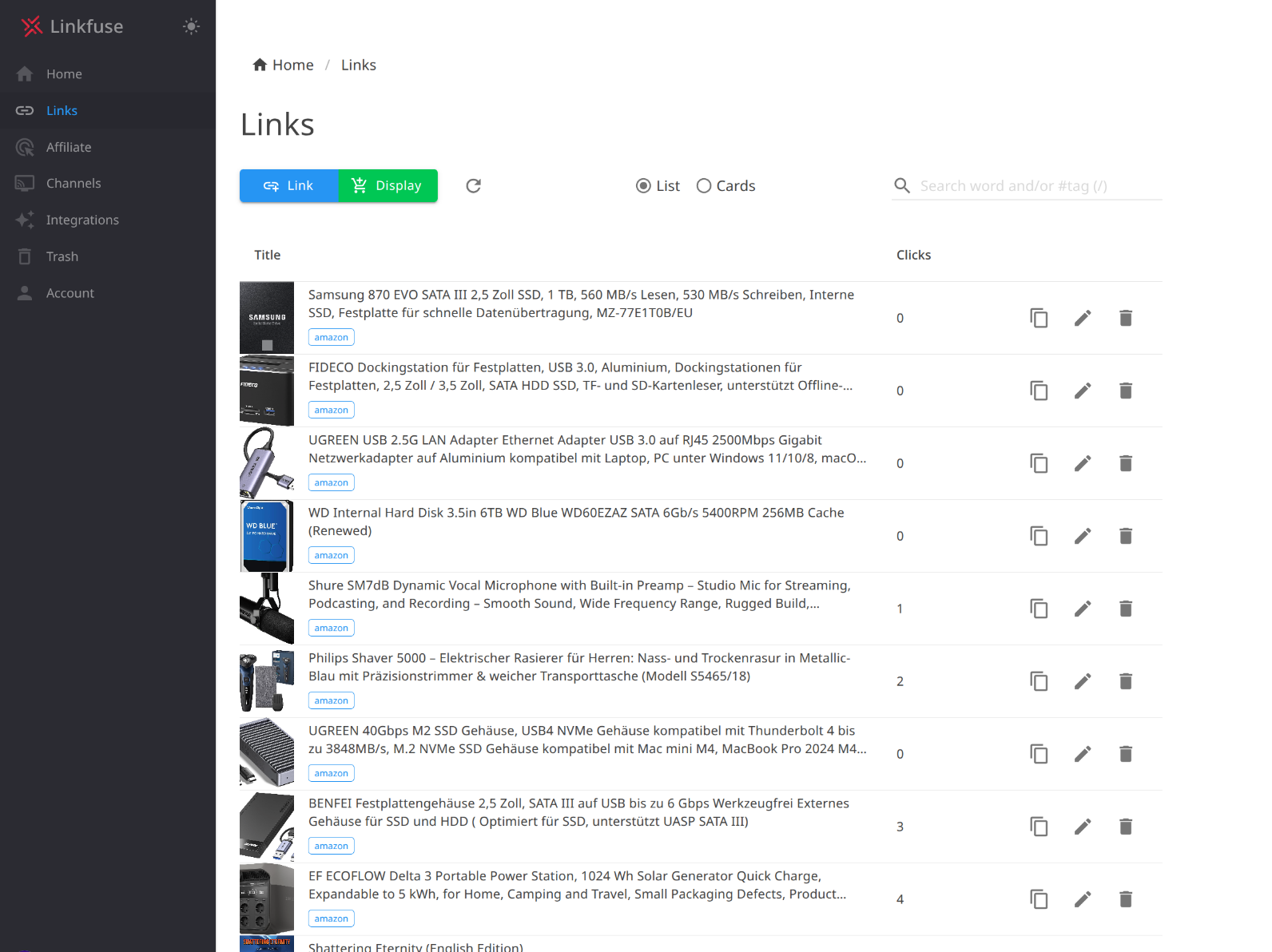The image size is (1272, 952).
Task: Edit the Shure SM7dB microphone link
Action: [1083, 609]
